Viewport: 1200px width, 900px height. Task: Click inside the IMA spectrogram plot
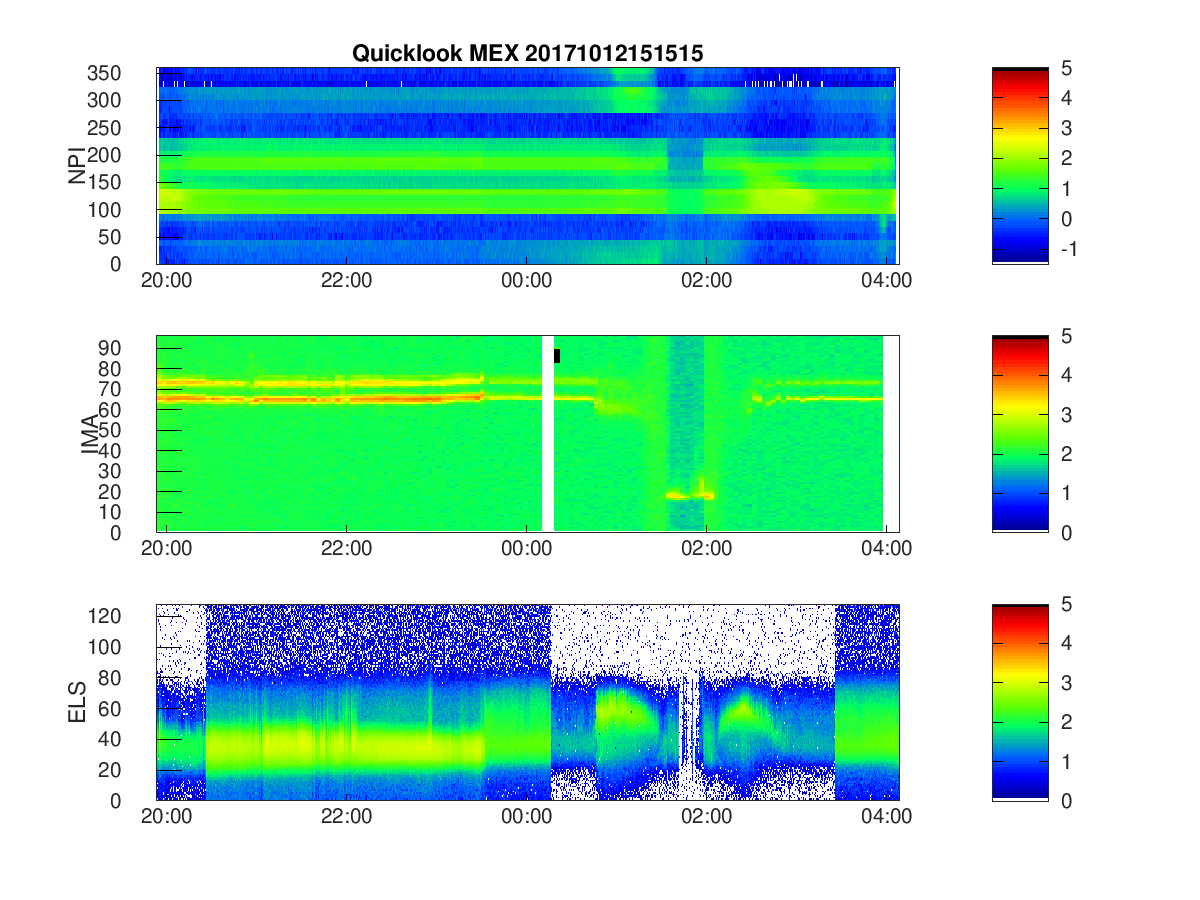[527, 434]
